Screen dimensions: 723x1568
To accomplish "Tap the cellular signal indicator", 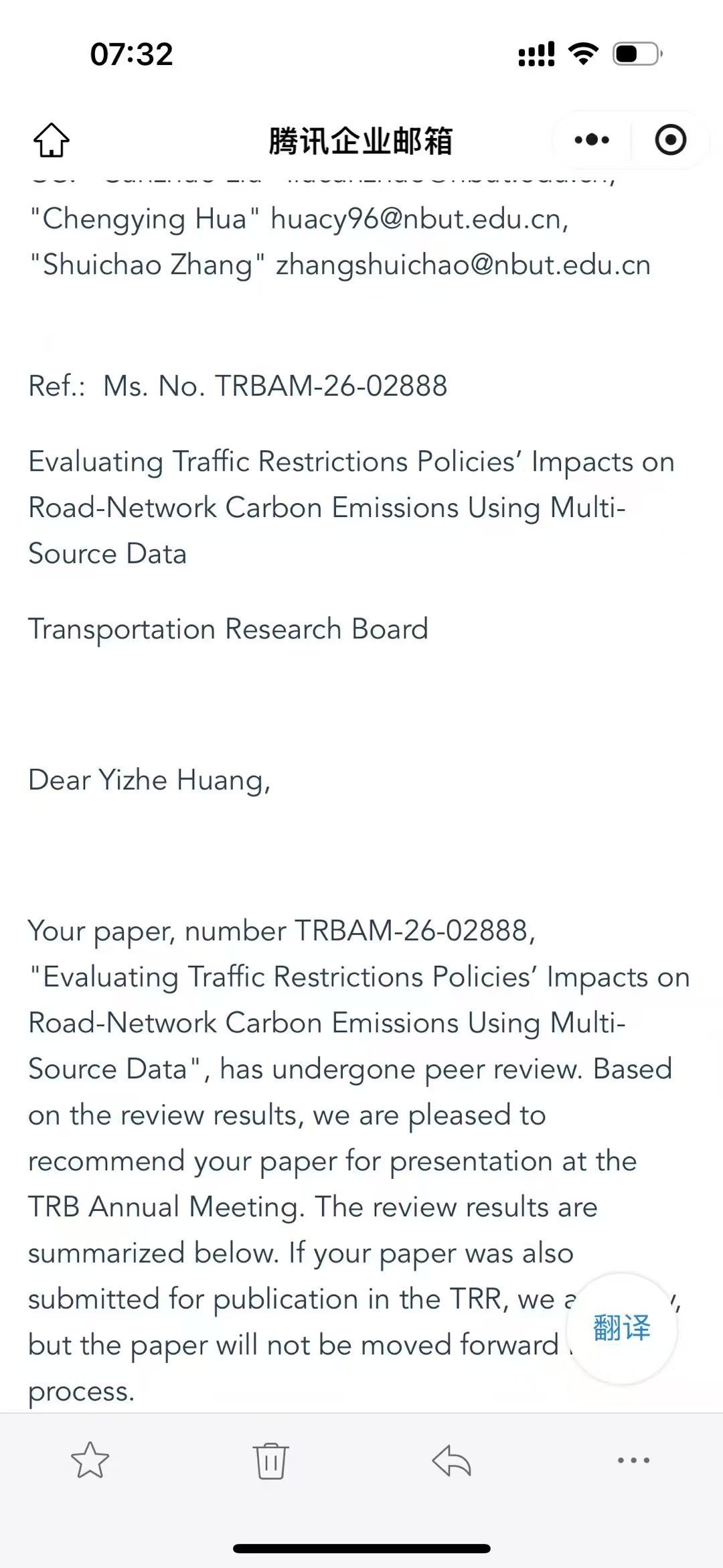I will click(x=536, y=54).
